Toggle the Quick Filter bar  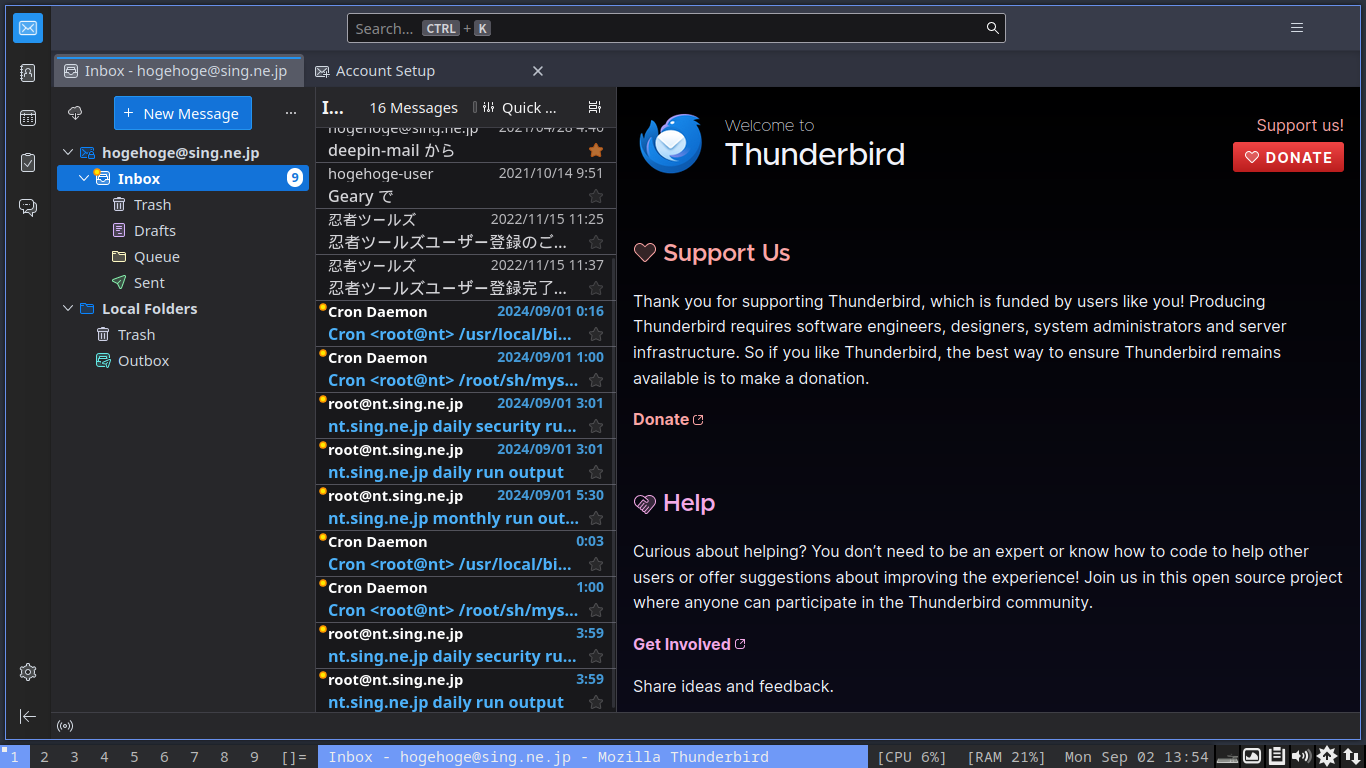pos(520,108)
